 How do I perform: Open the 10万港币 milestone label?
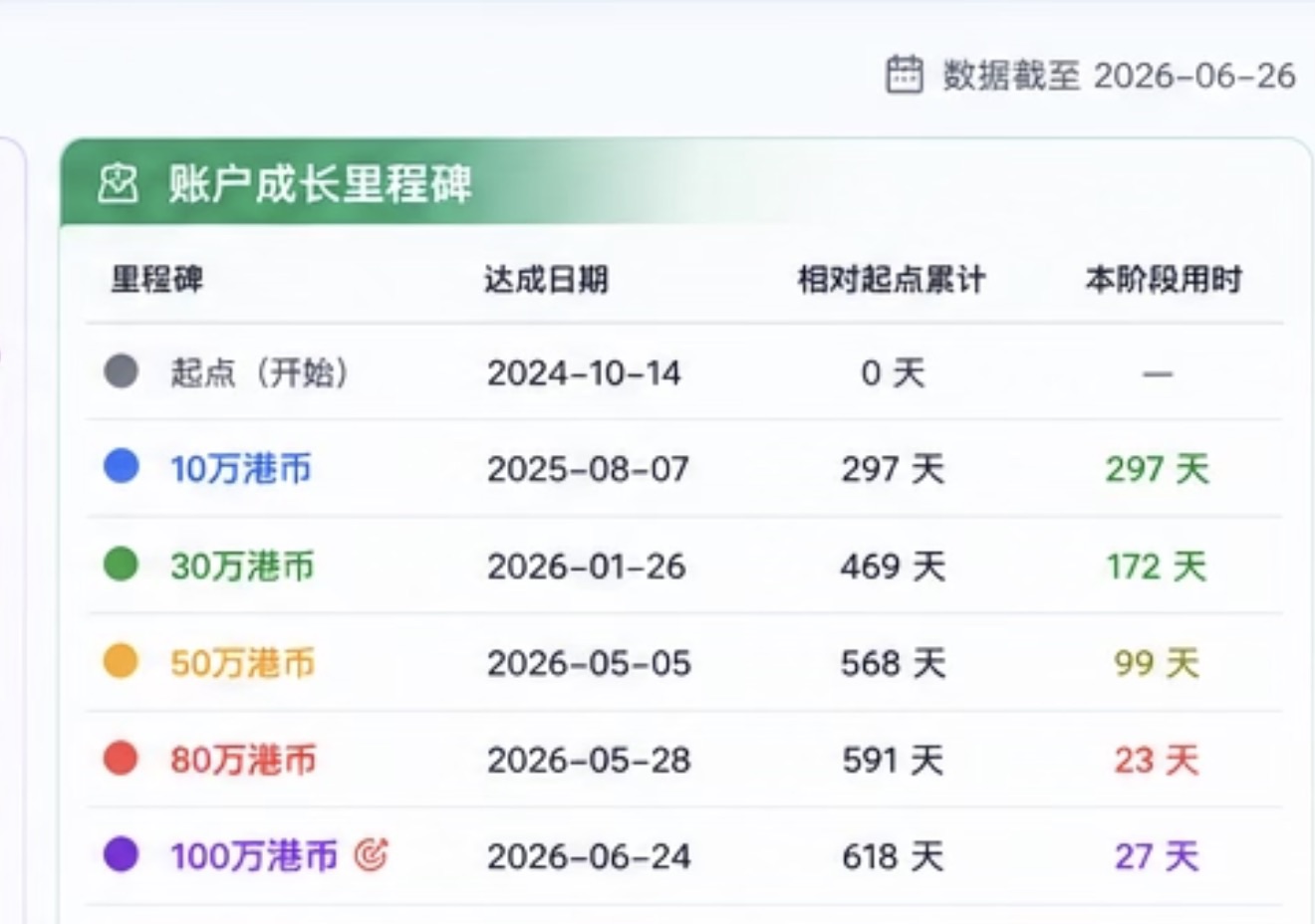pyautogui.click(x=241, y=468)
